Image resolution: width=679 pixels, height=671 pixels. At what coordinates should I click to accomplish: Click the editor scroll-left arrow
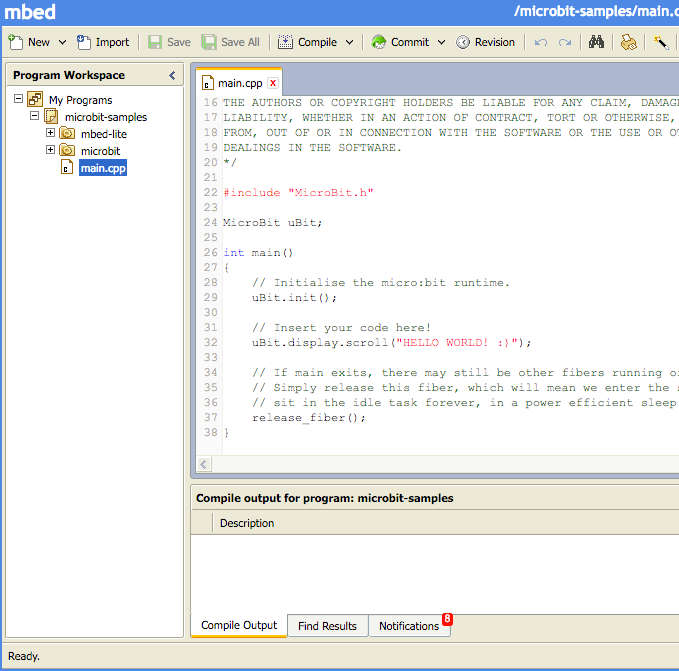pos(204,465)
